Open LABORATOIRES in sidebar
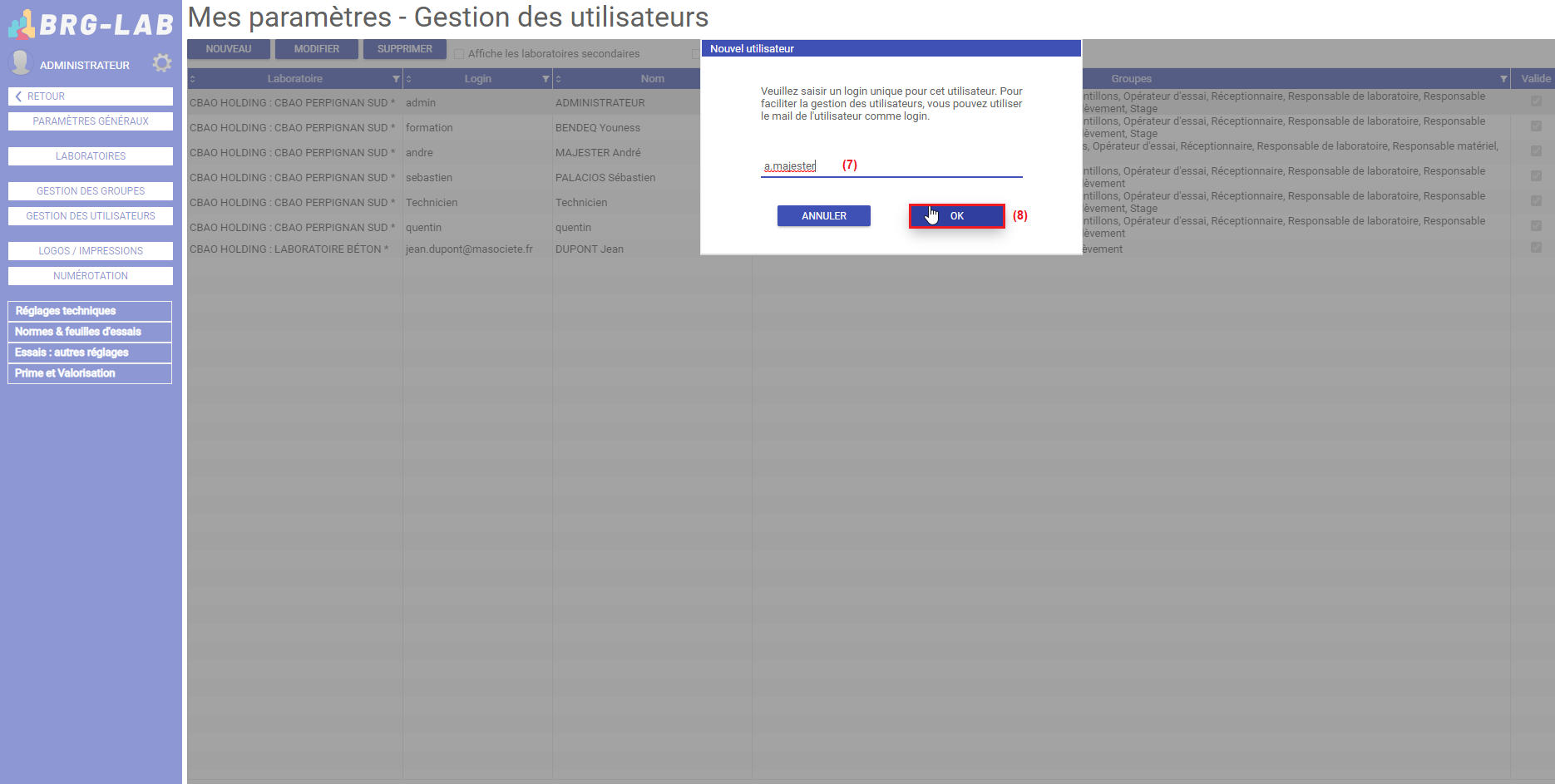Screen dimensions: 1555x784 91,156
